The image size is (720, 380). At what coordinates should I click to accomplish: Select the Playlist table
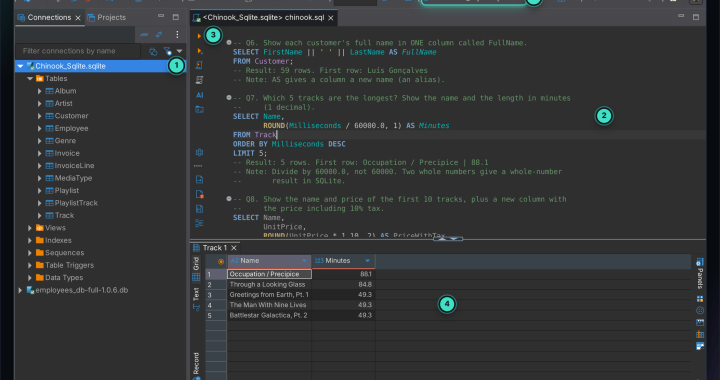[67, 190]
